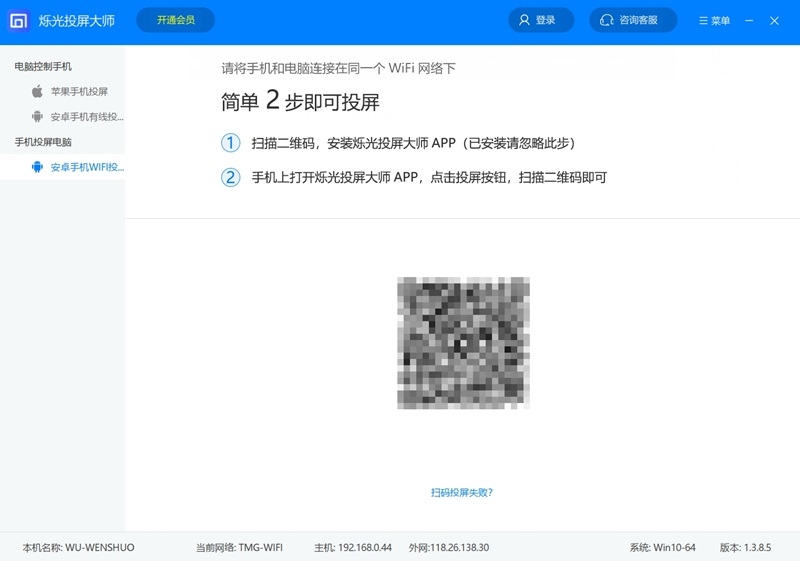Click the blue Android icon for WIFI casting
The width and height of the screenshot is (800, 561).
click(37, 167)
